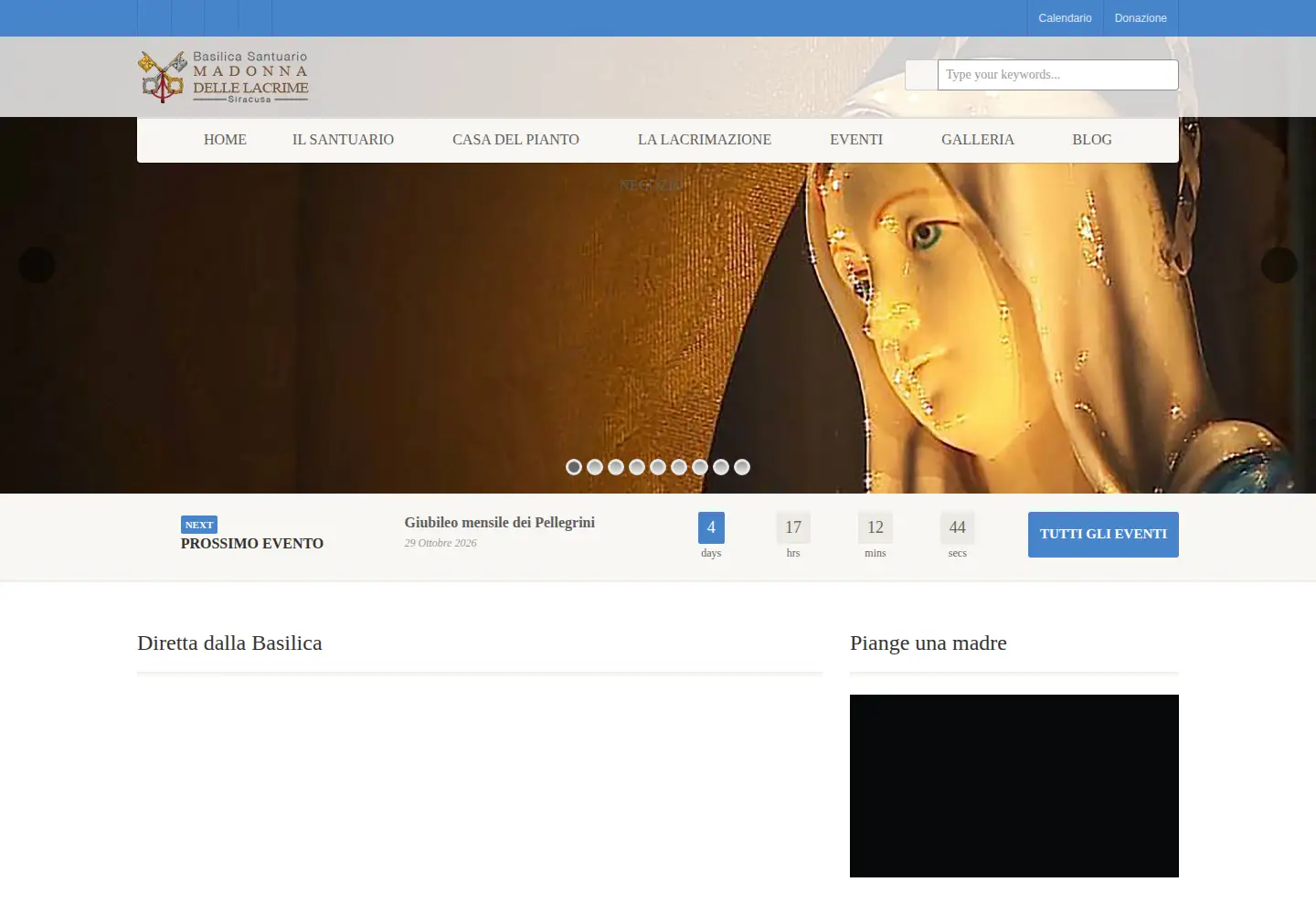This screenshot has width=1316, height=914.
Task: Open the LA LACRIMAZIONE menu
Action: point(705,140)
